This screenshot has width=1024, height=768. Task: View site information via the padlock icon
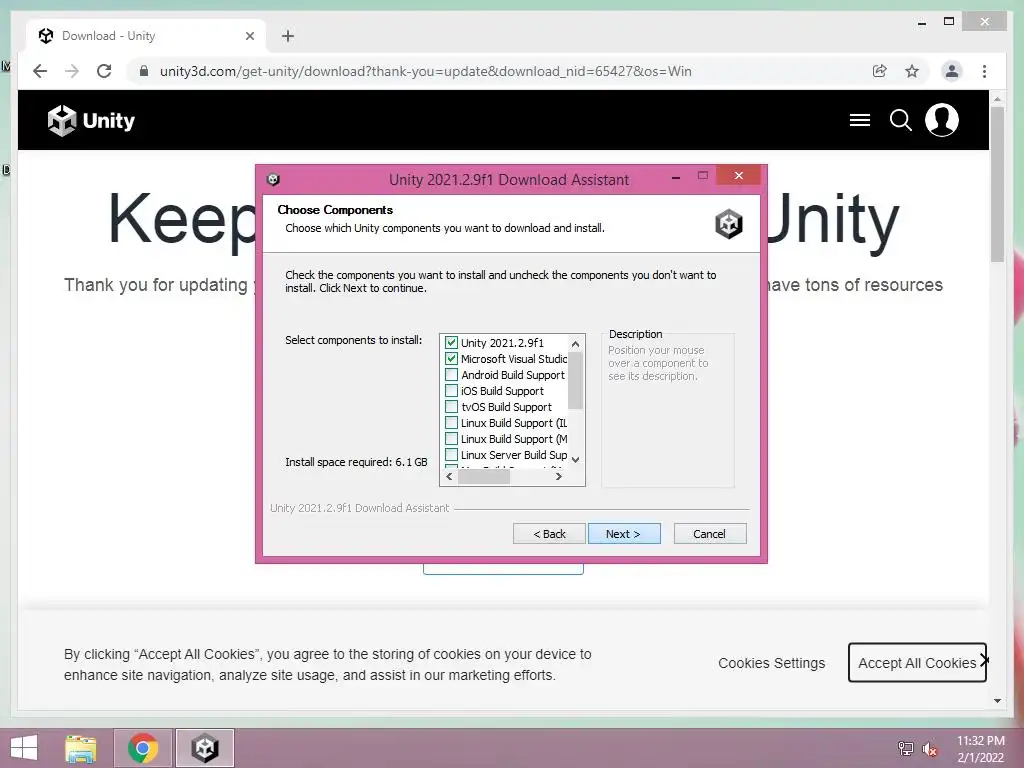[x=144, y=71]
